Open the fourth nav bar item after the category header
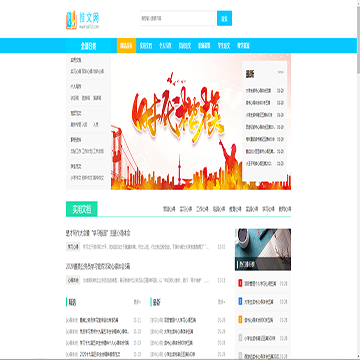The height and width of the screenshot is (360, 360). click(185, 46)
